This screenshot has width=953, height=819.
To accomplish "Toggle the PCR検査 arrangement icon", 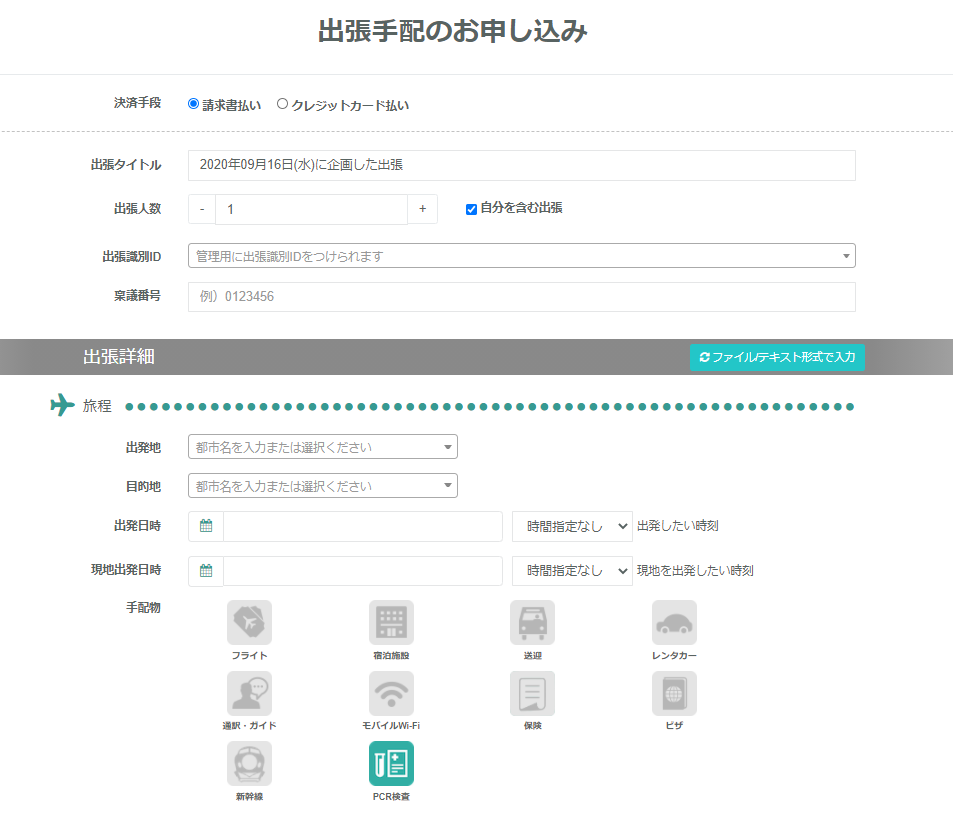I will click(x=391, y=763).
